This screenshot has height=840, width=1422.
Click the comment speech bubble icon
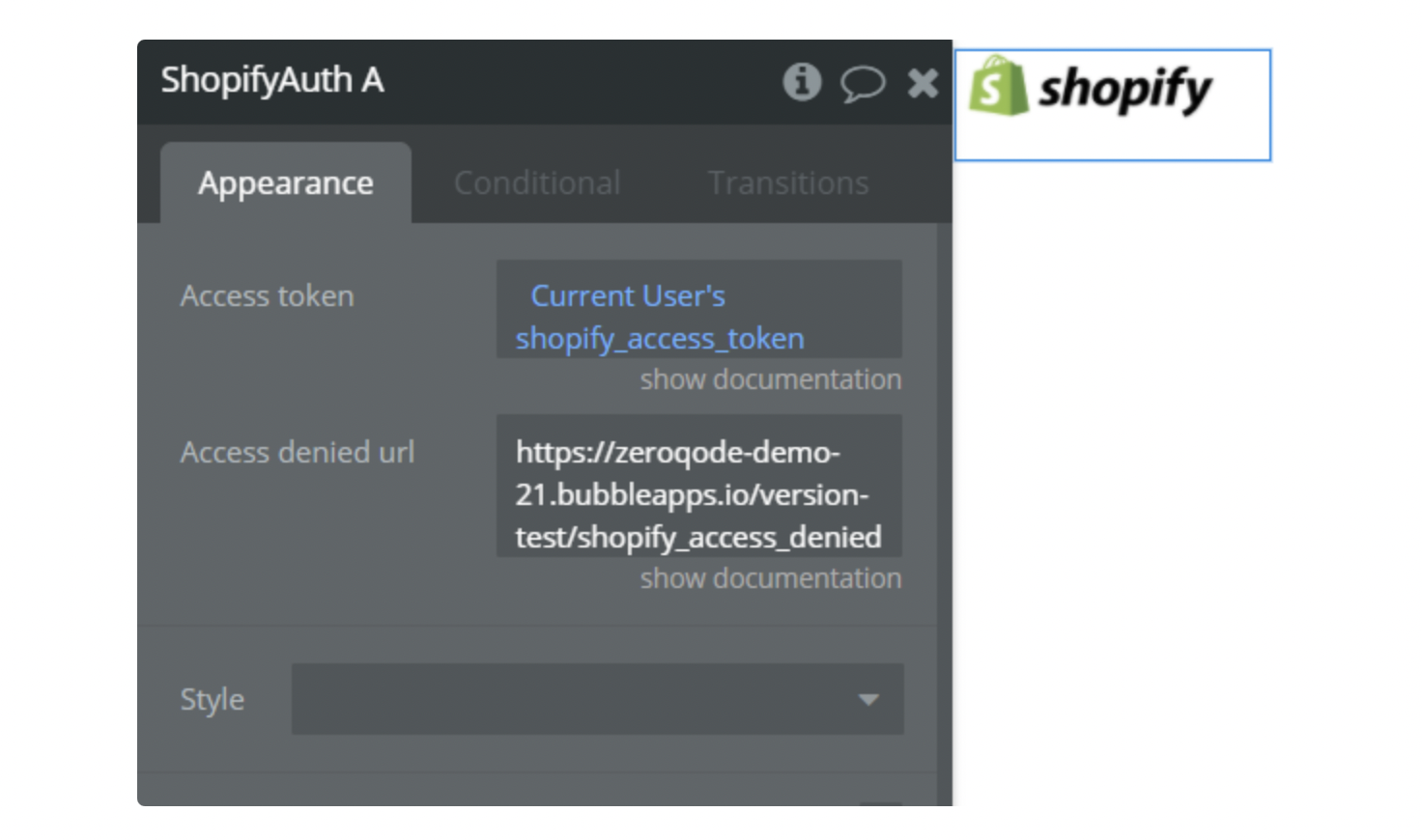pos(862,83)
